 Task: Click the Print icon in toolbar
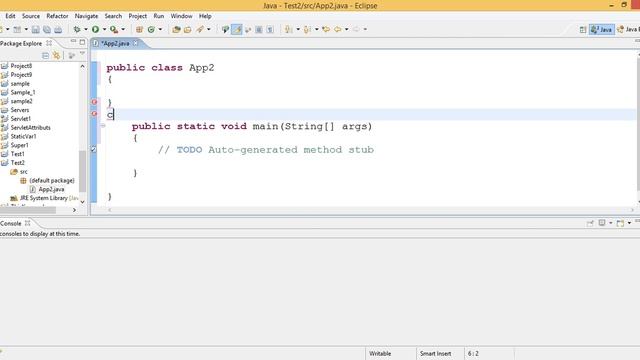58,29
